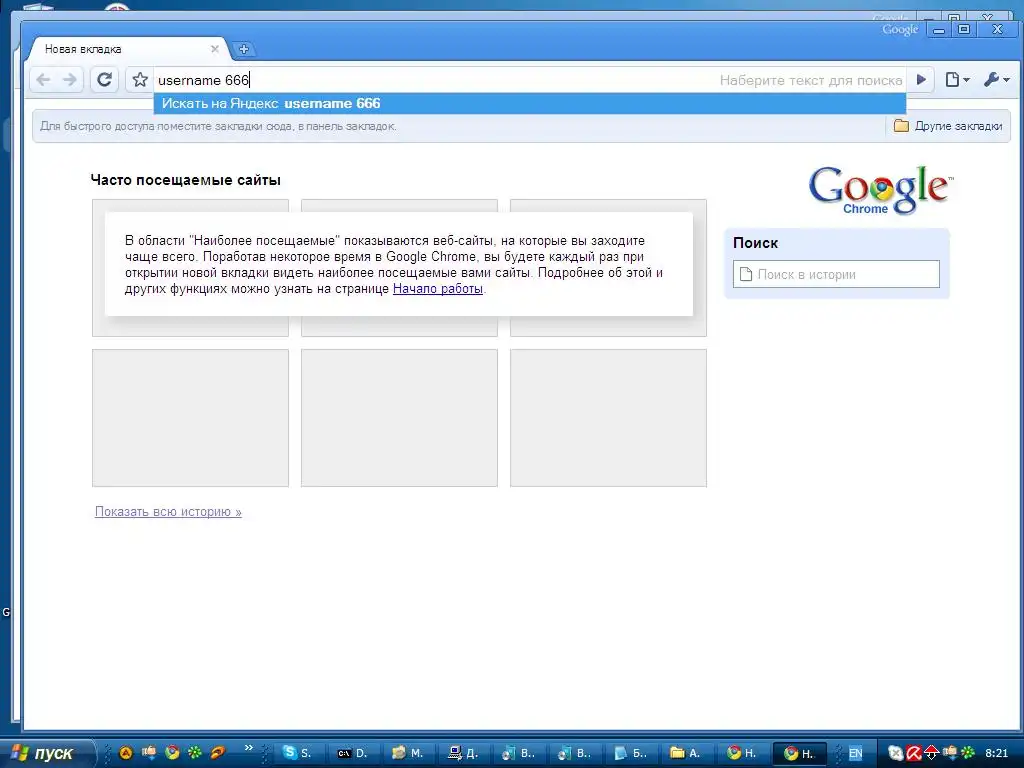
Task: Open the page menu dropdown
Action: [x=957, y=80]
